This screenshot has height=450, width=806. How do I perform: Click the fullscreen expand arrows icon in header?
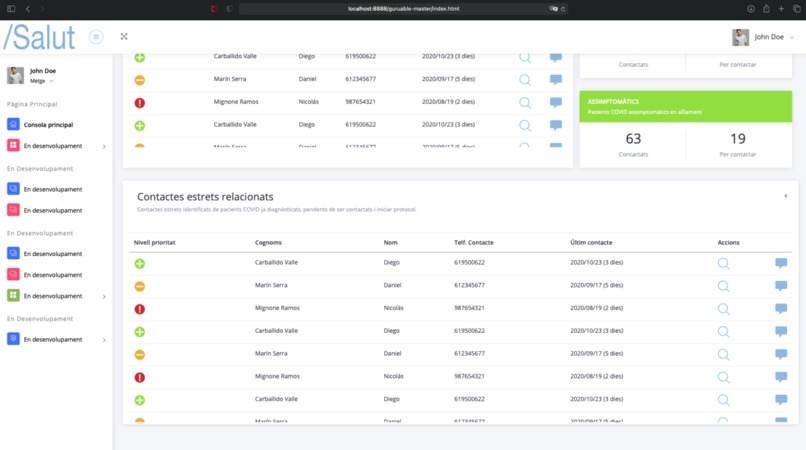tap(124, 37)
